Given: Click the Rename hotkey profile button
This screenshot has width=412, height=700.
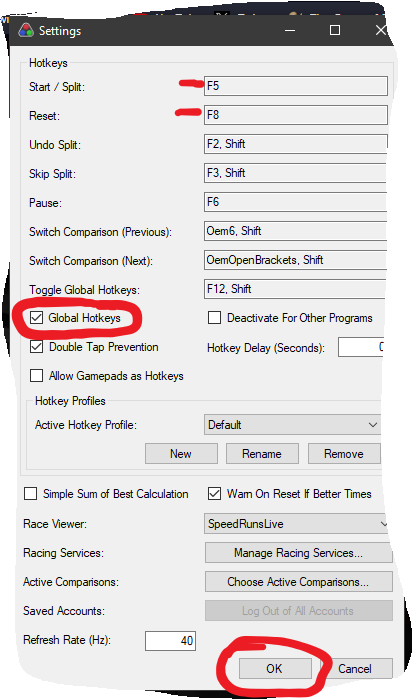Looking at the screenshot, I should tap(262, 454).
